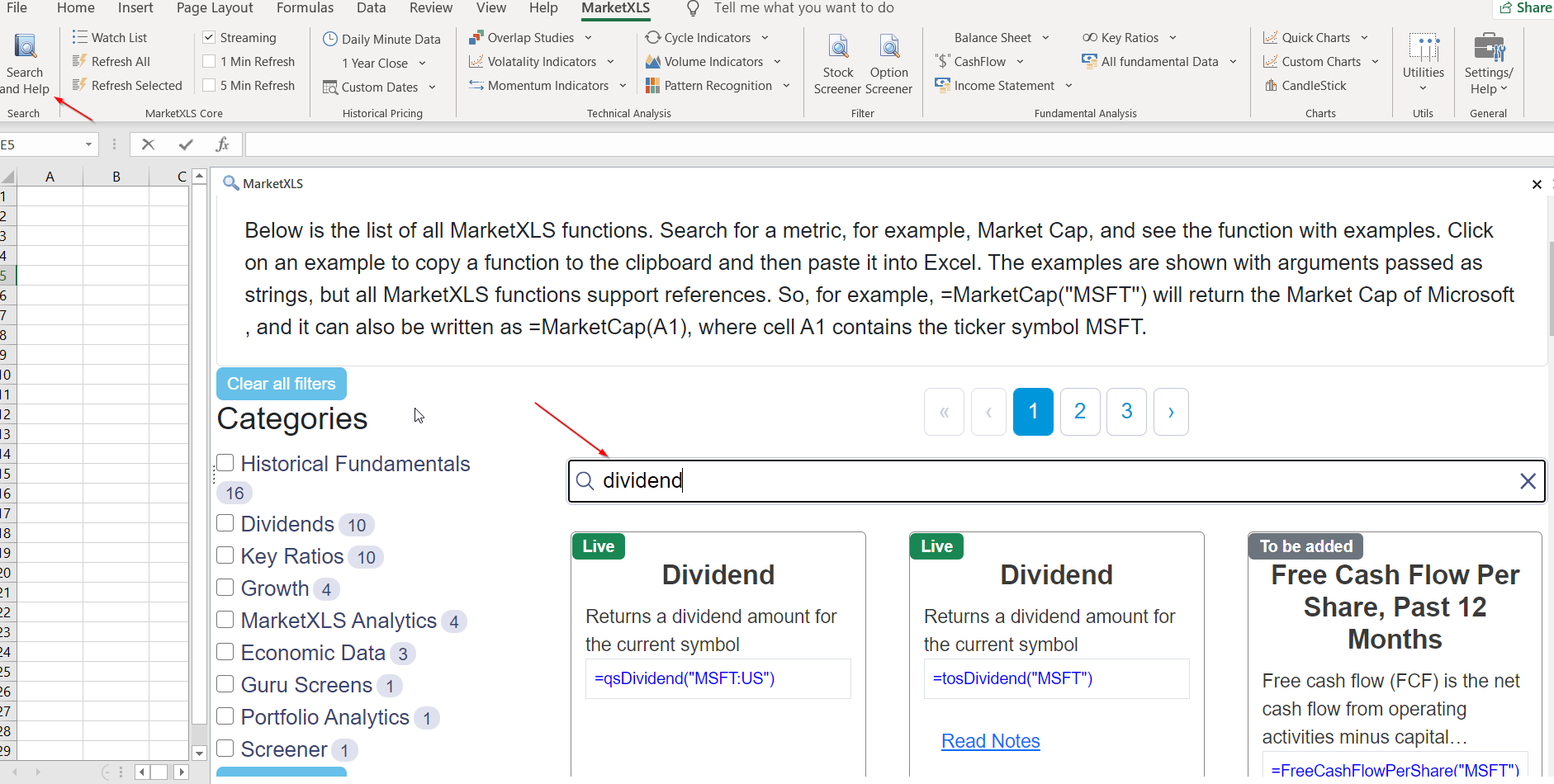Open the Stock Screener
1554x784 pixels.
point(837,58)
